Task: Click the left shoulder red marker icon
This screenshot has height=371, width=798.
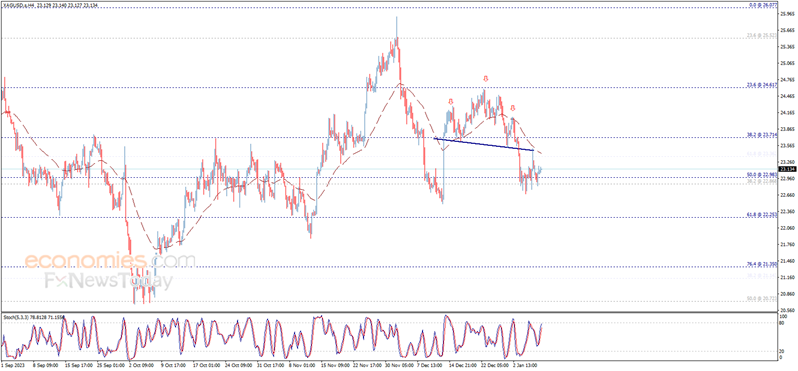Action: [x=451, y=102]
